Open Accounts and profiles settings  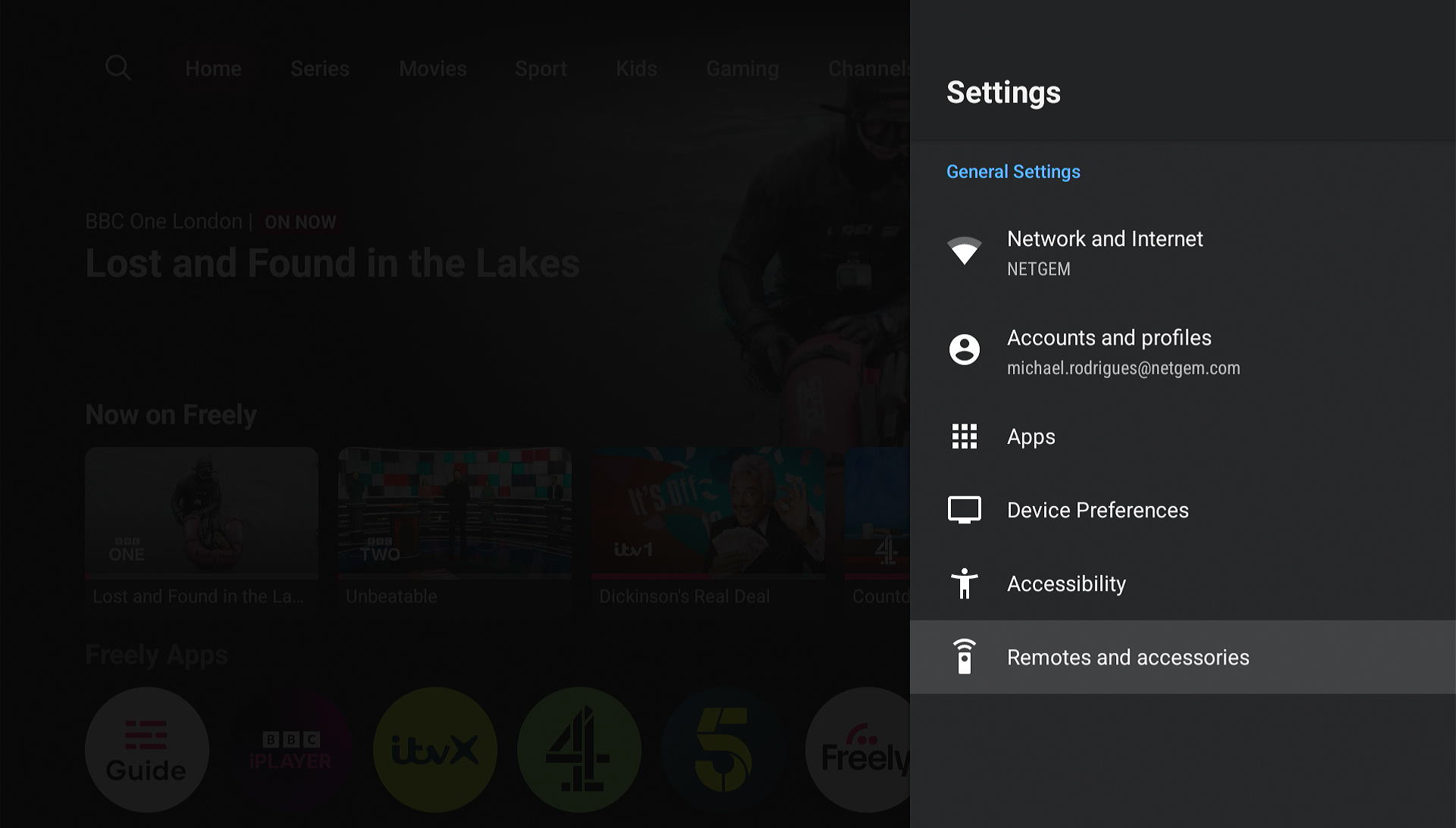click(1183, 352)
